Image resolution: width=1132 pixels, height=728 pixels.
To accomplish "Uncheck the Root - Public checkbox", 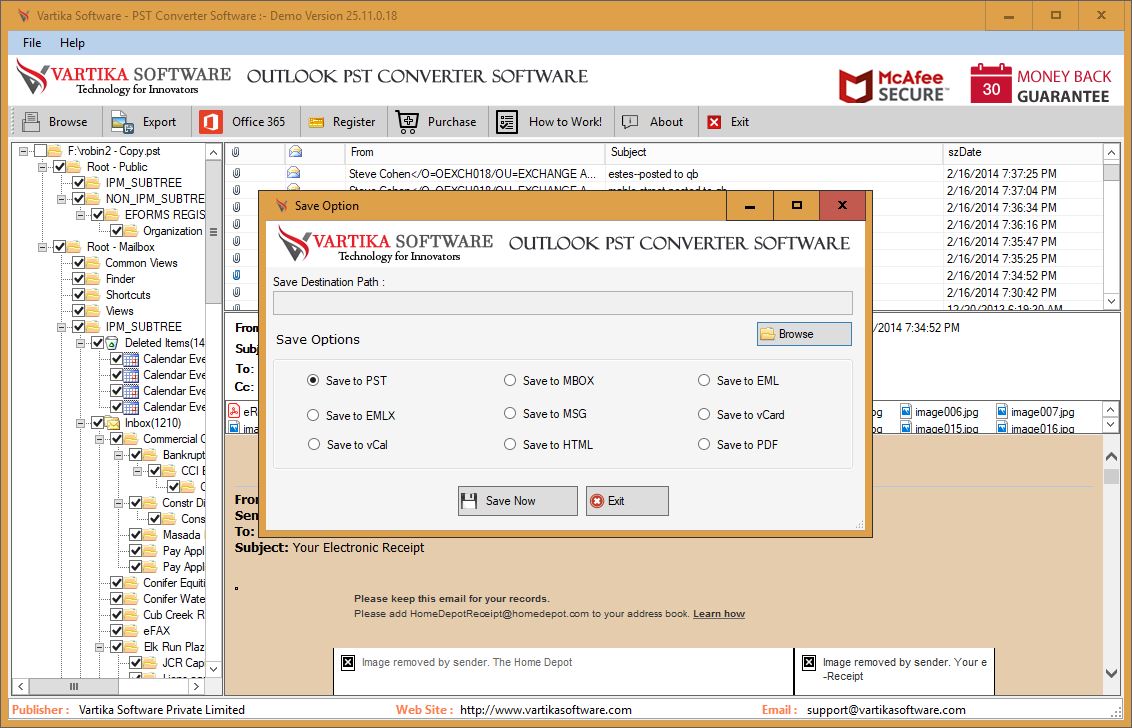I will coord(60,167).
